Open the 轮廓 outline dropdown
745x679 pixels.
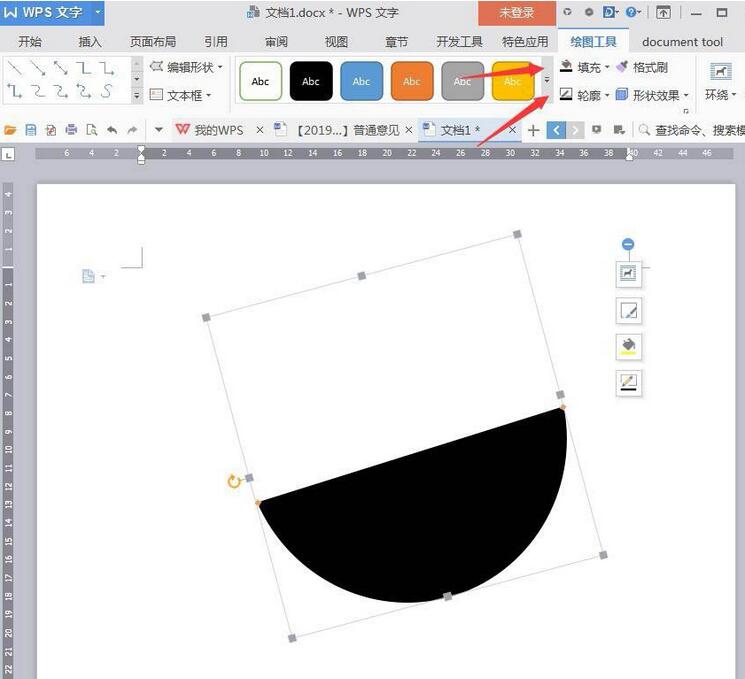pyautogui.click(x=585, y=95)
